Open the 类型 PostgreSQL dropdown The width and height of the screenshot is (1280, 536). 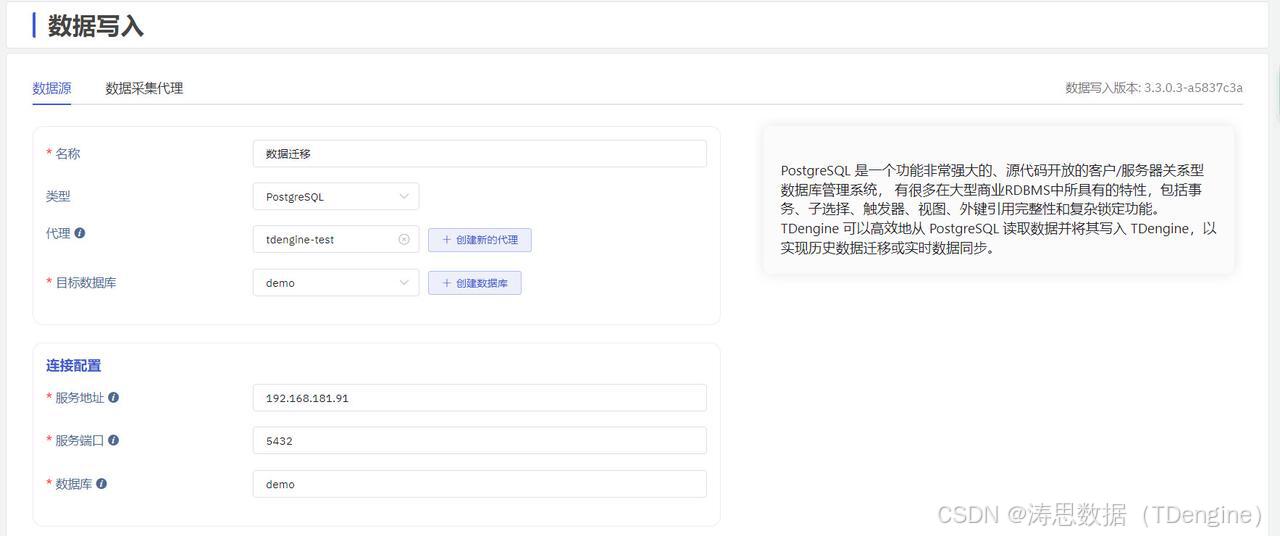[x=335, y=196]
